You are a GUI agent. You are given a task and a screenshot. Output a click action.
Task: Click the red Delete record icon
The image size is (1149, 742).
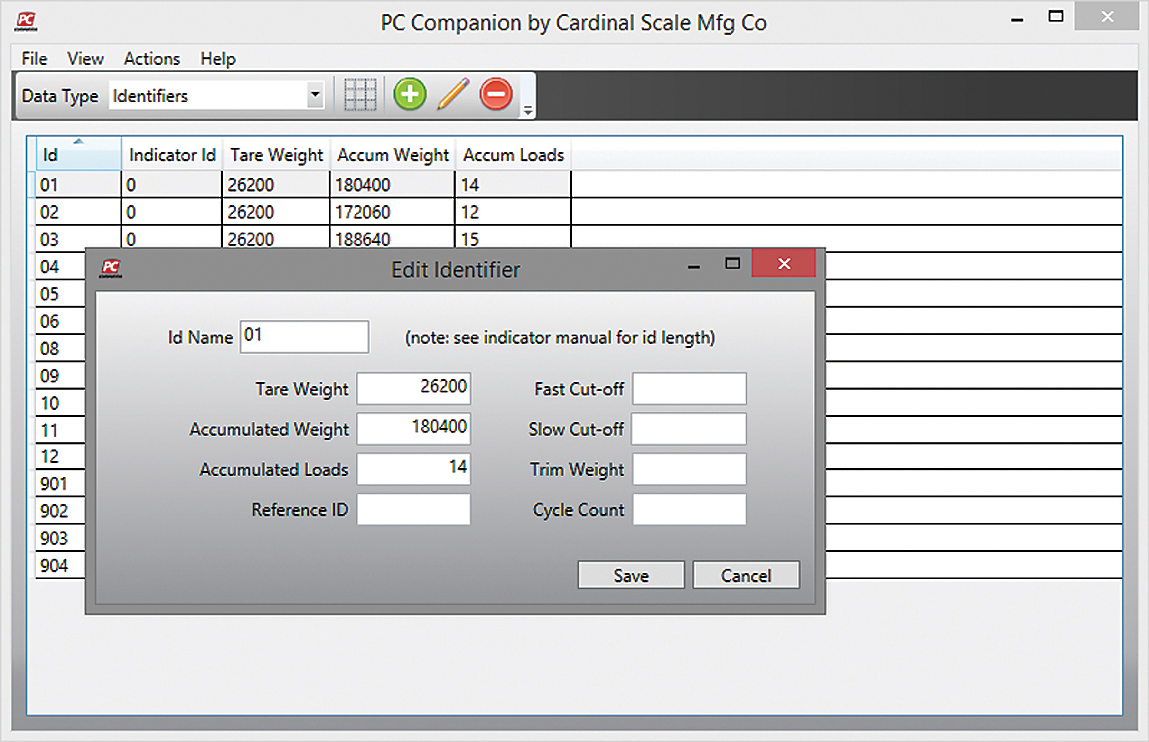point(496,94)
